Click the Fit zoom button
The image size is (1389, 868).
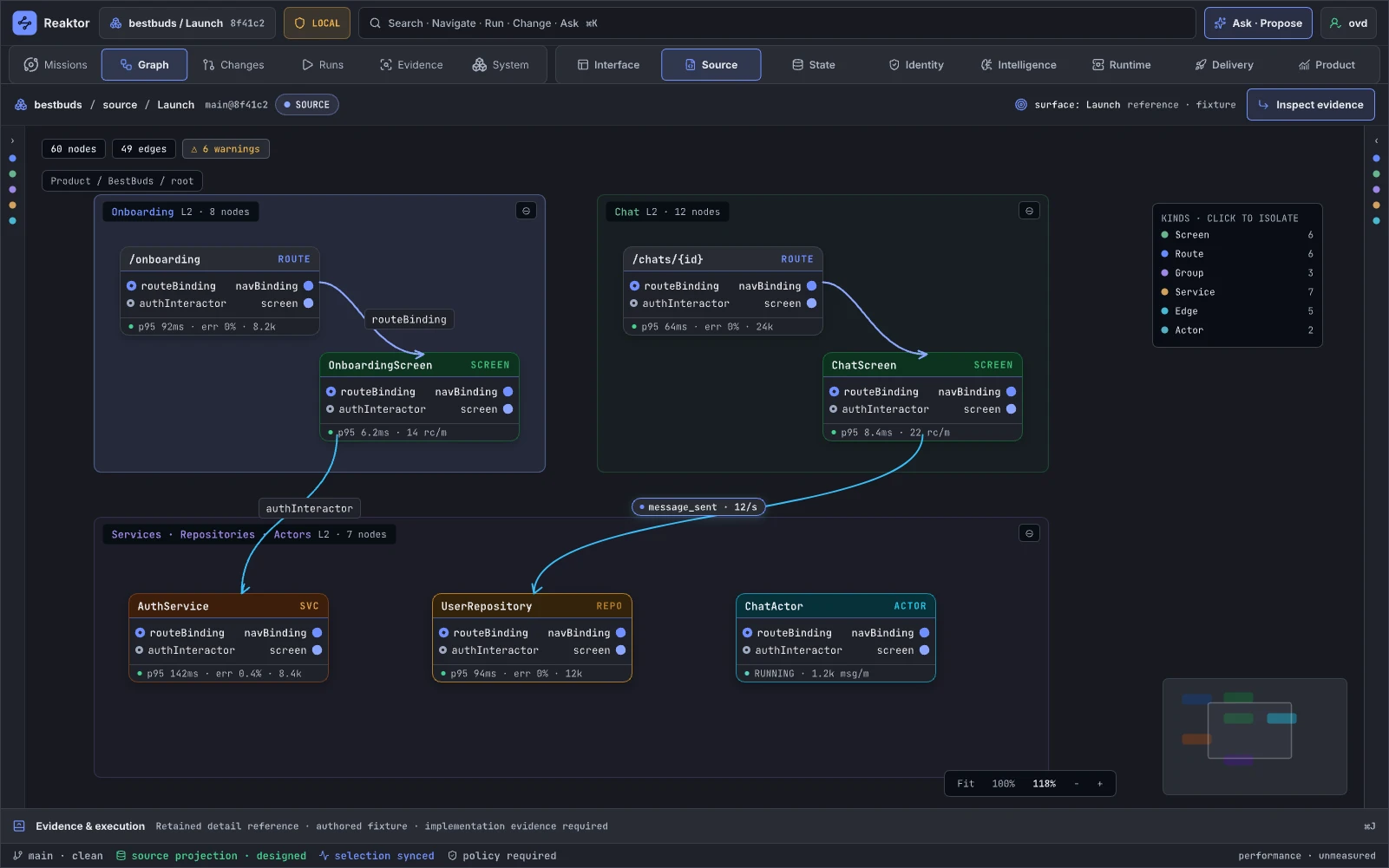[966, 784]
